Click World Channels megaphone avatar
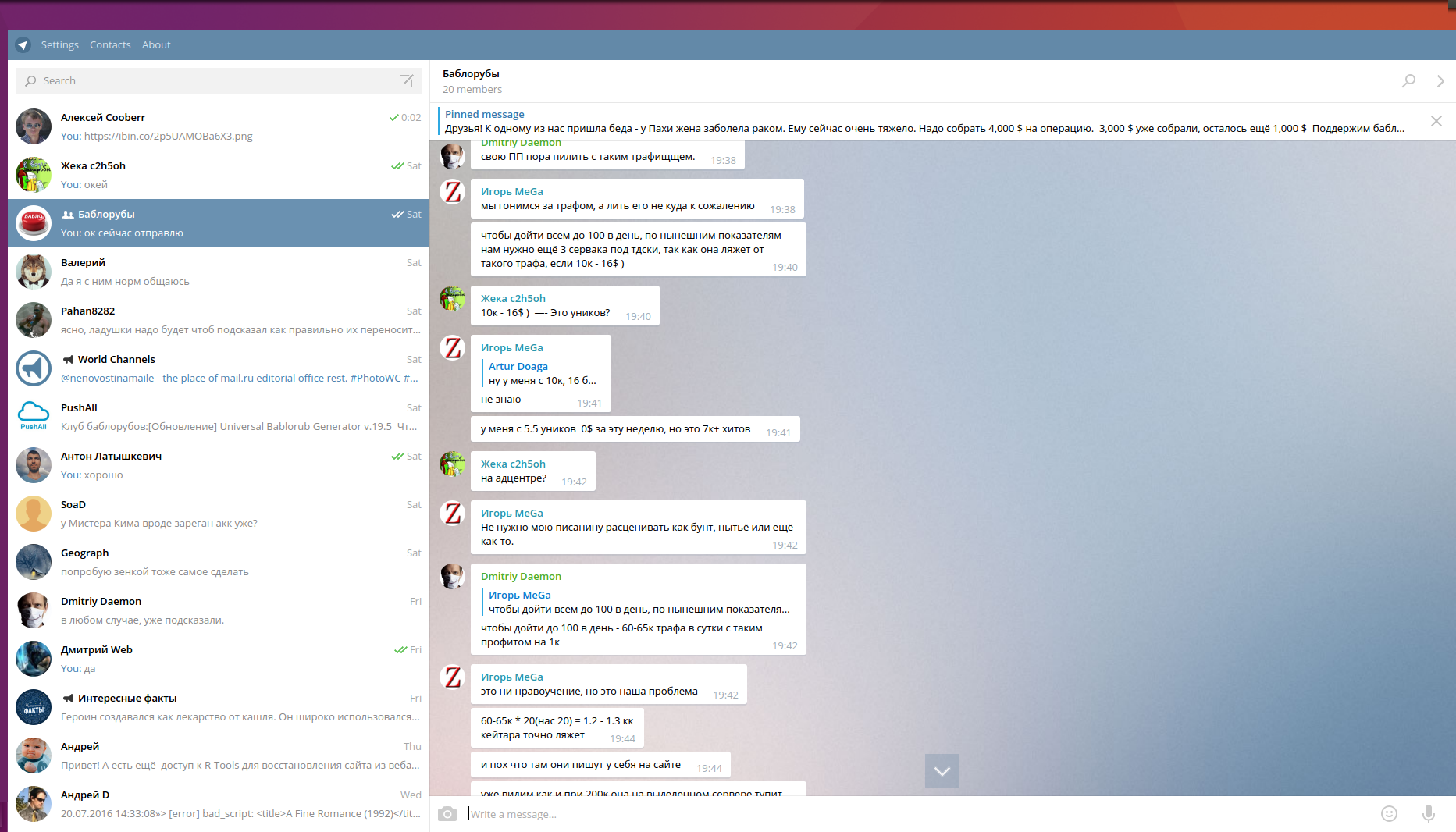This screenshot has width=1456, height=832. click(x=34, y=368)
